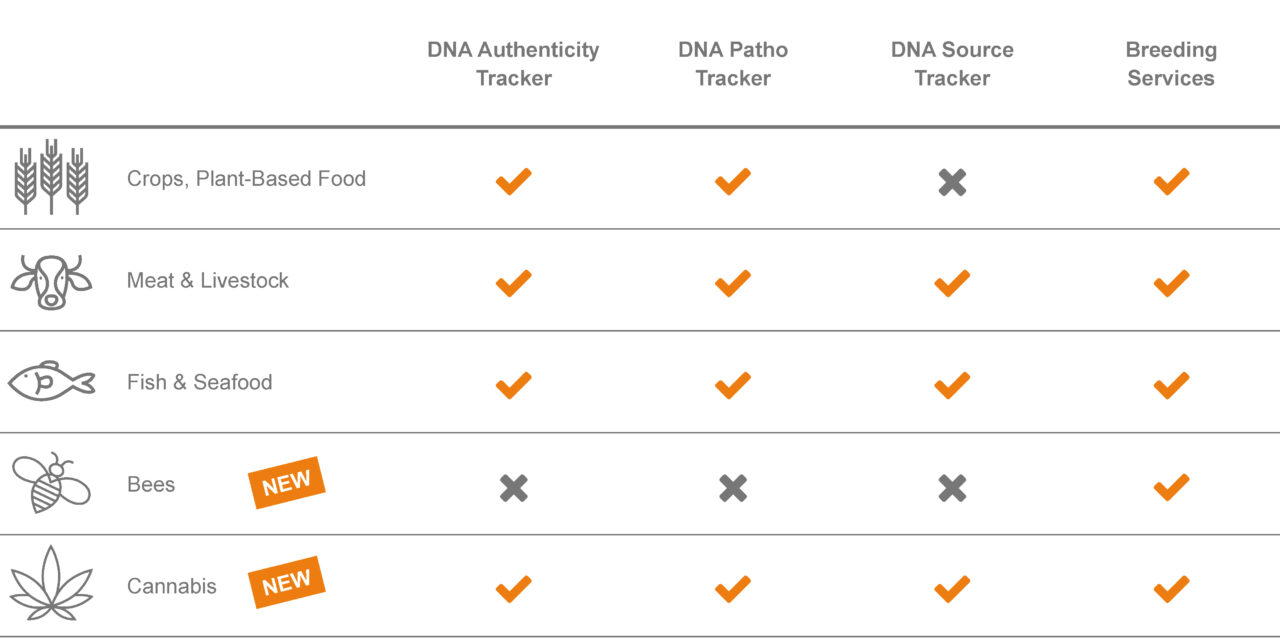Click the NEW badge beside Cannabis

point(287,582)
